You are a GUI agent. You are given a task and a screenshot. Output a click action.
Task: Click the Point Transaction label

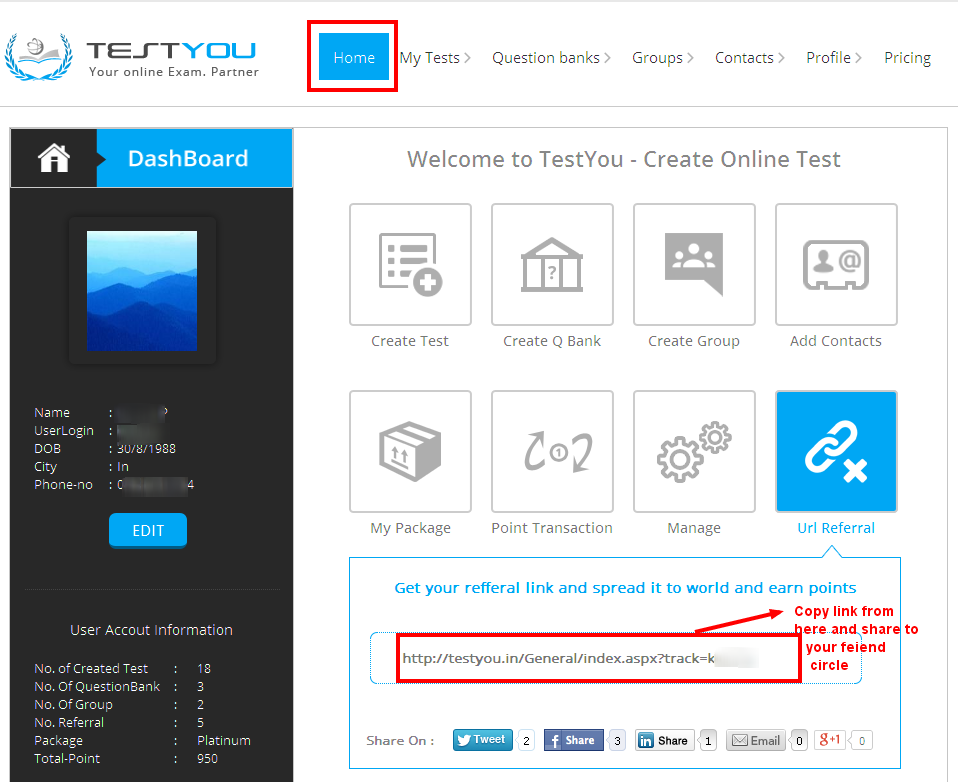pos(552,528)
